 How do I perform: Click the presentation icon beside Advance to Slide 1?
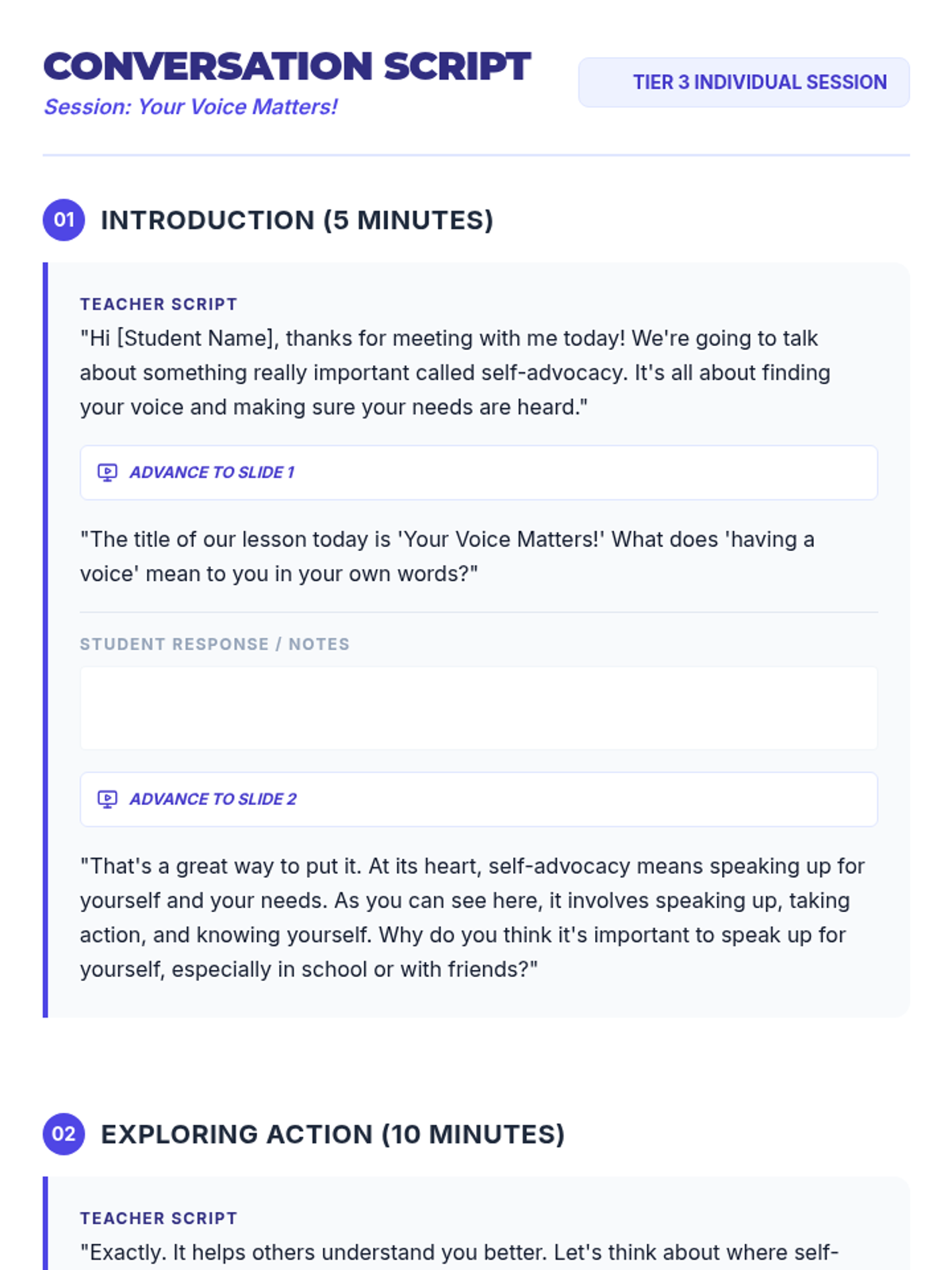107,472
